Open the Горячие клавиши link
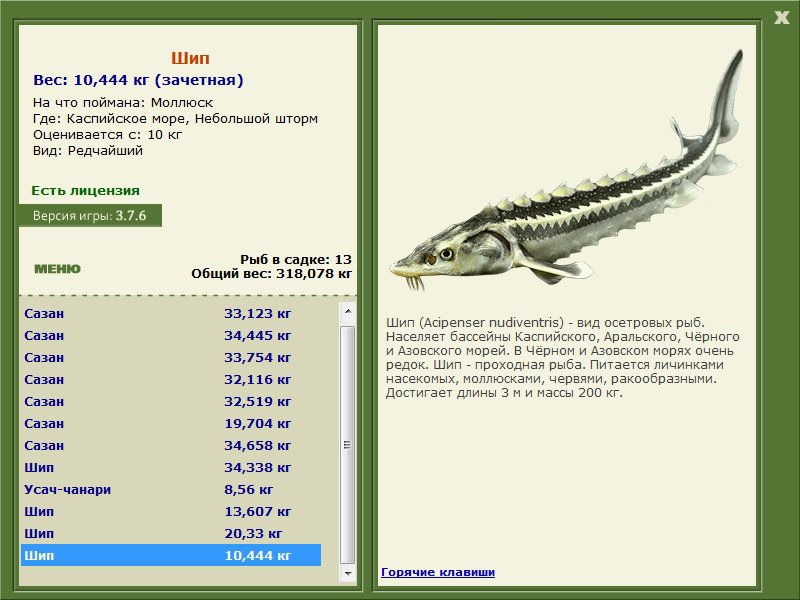This screenshot has height=600, width=800. [438, 572]
